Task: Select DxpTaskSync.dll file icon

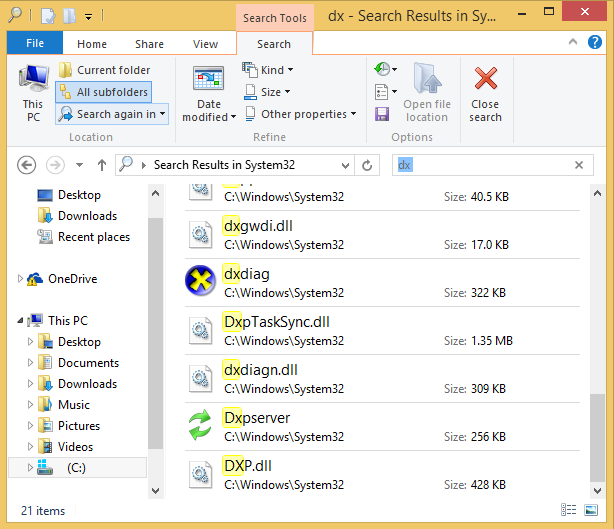Action: click(x=200, y=330)
